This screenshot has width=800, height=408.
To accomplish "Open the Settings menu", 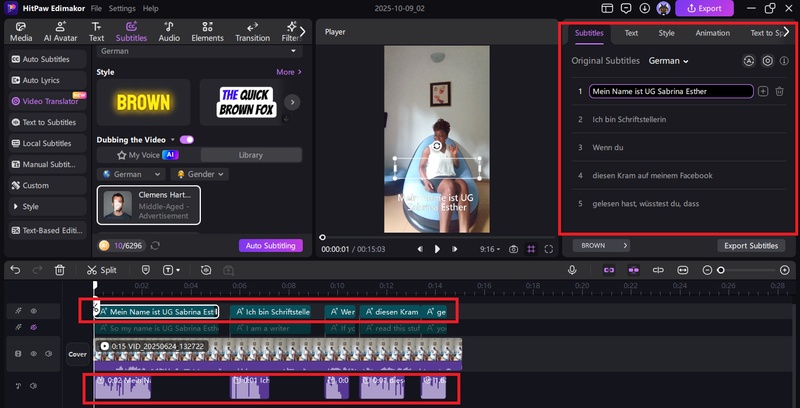I will pyautogui.click(x=122, y=8).
